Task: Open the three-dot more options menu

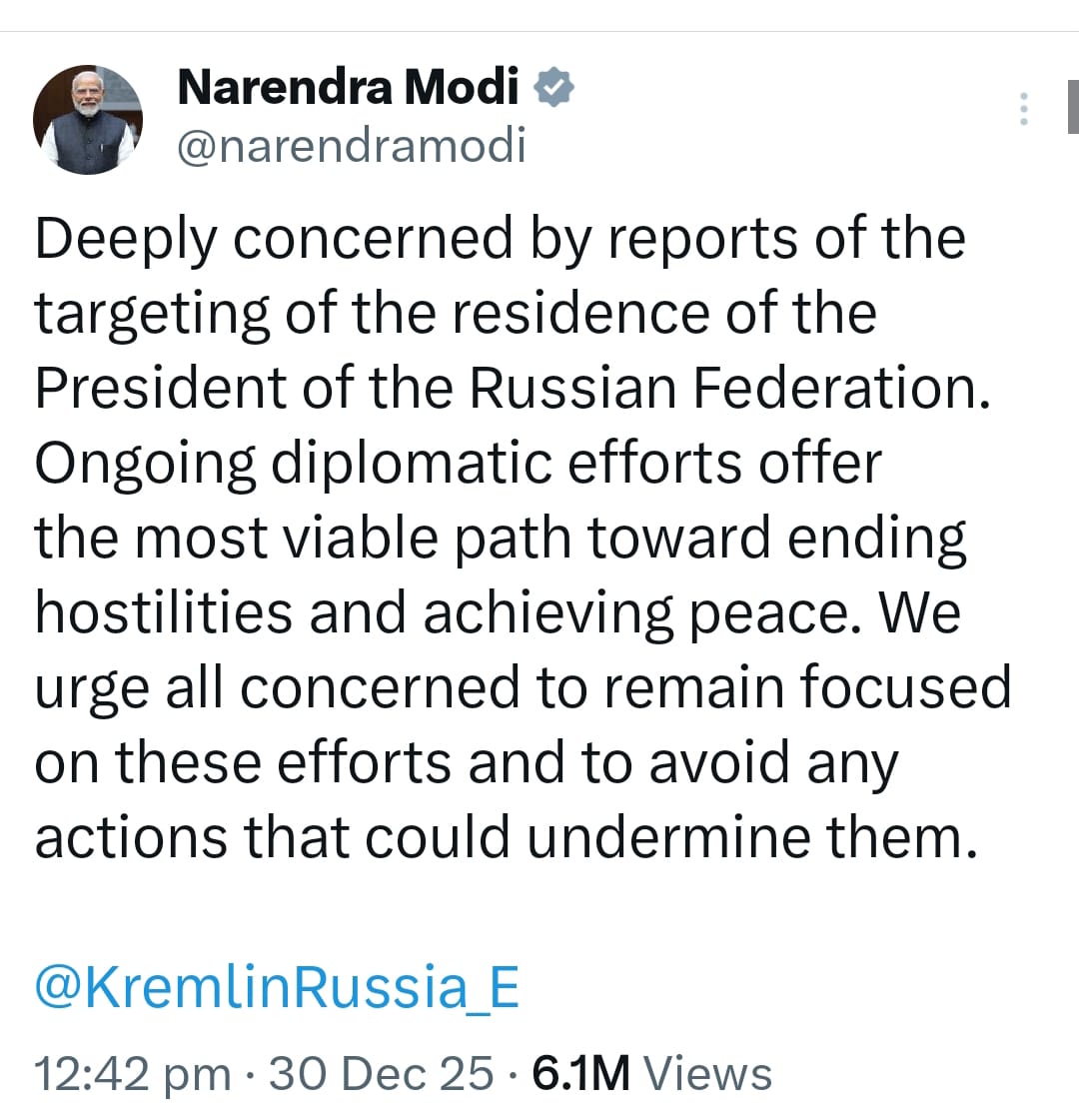Action: (1023, 109)
